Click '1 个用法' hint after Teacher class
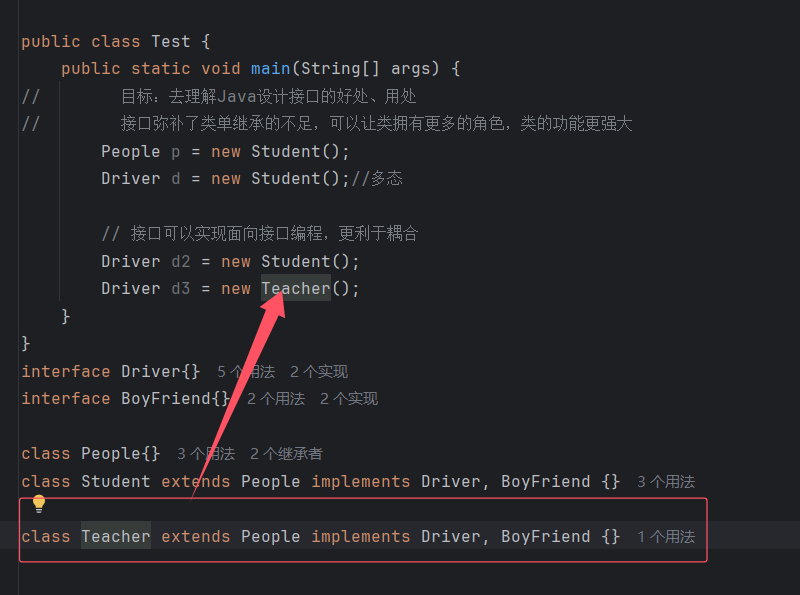 pos(666,536)
